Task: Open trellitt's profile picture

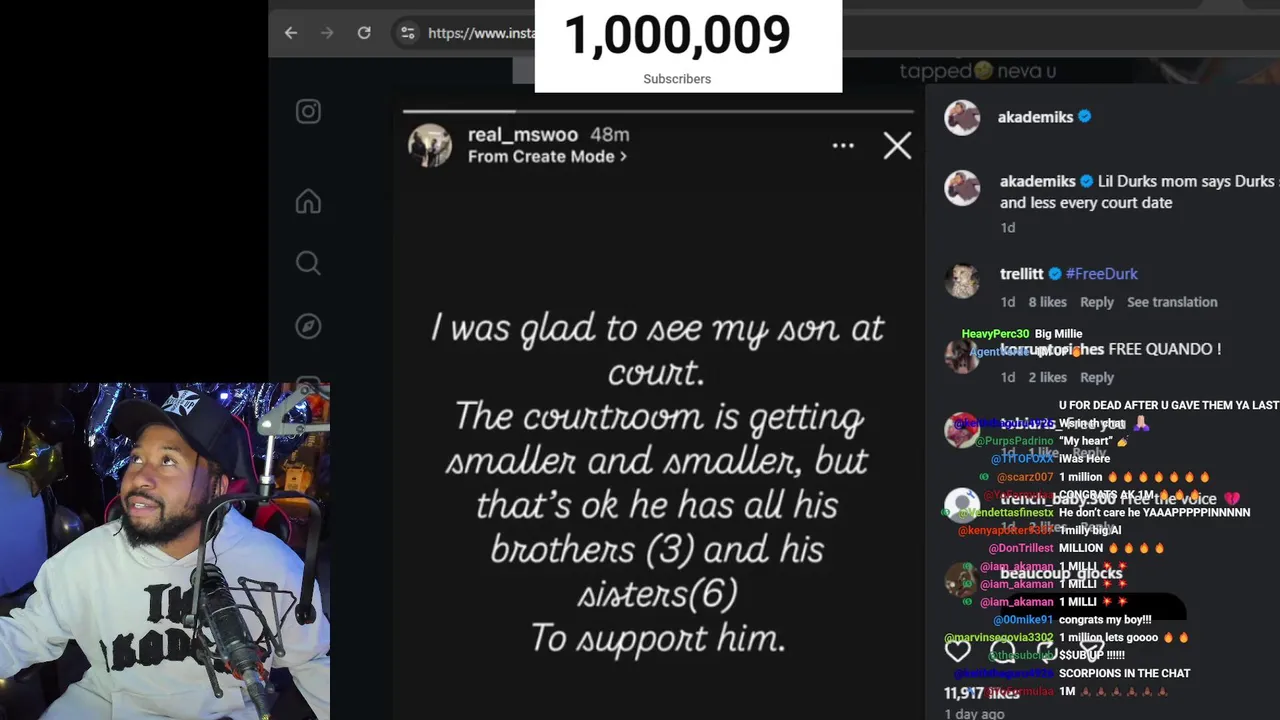Action: pyautogui.click(x=963, y=281)
